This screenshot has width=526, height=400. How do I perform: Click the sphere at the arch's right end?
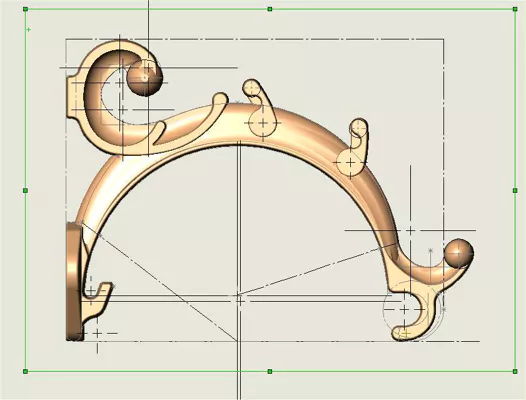[459, 253]
